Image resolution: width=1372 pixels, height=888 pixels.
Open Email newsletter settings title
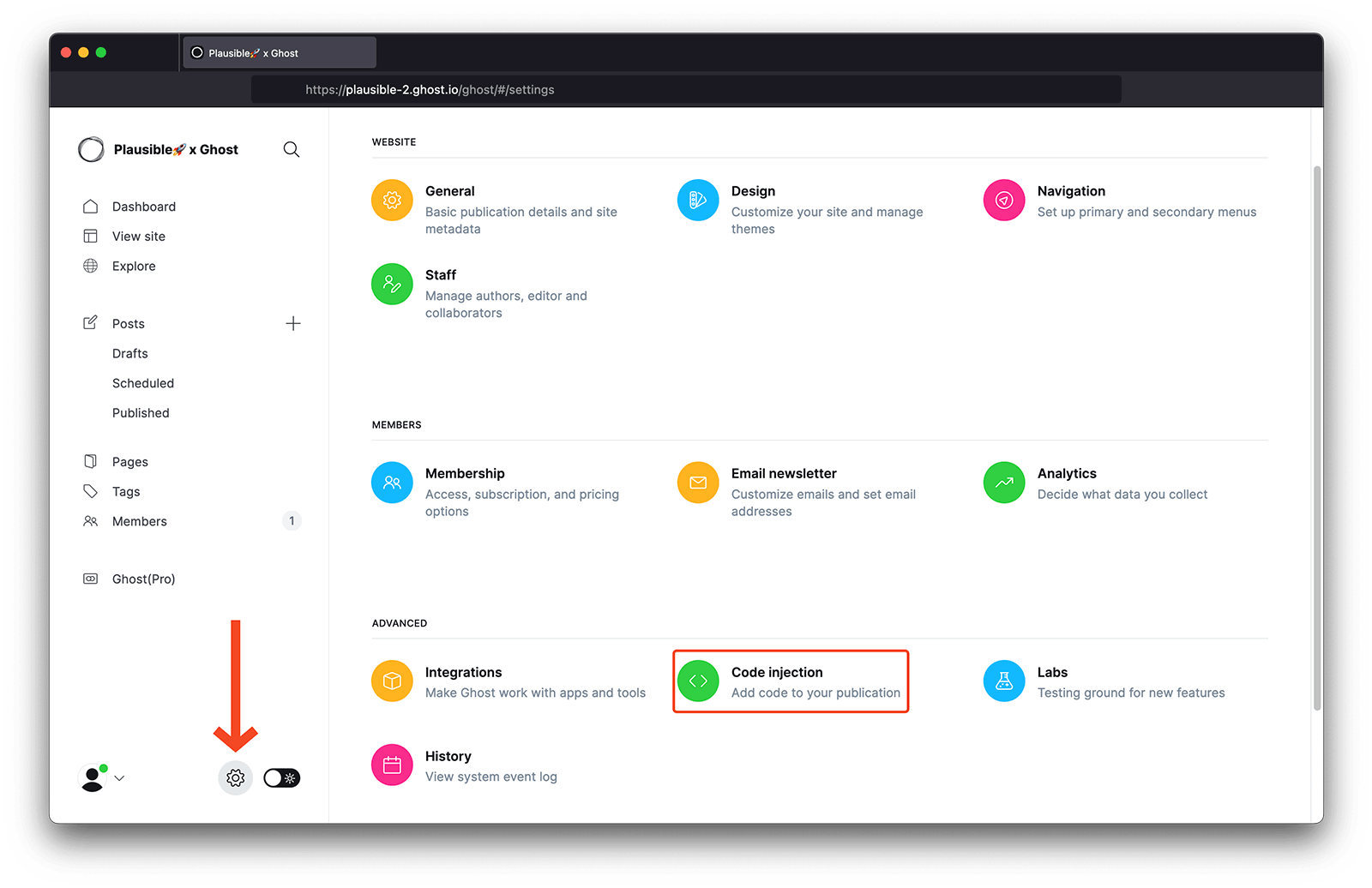784,473
